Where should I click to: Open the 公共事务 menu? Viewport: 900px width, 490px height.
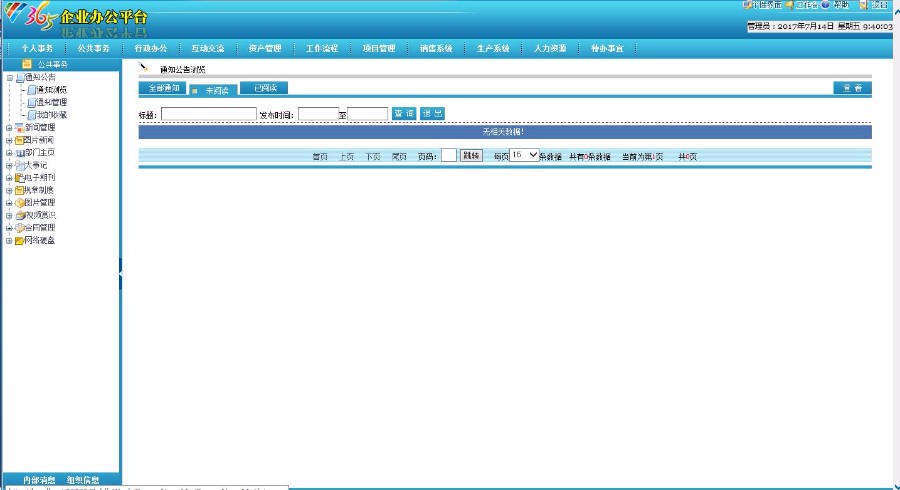[94, 48]
